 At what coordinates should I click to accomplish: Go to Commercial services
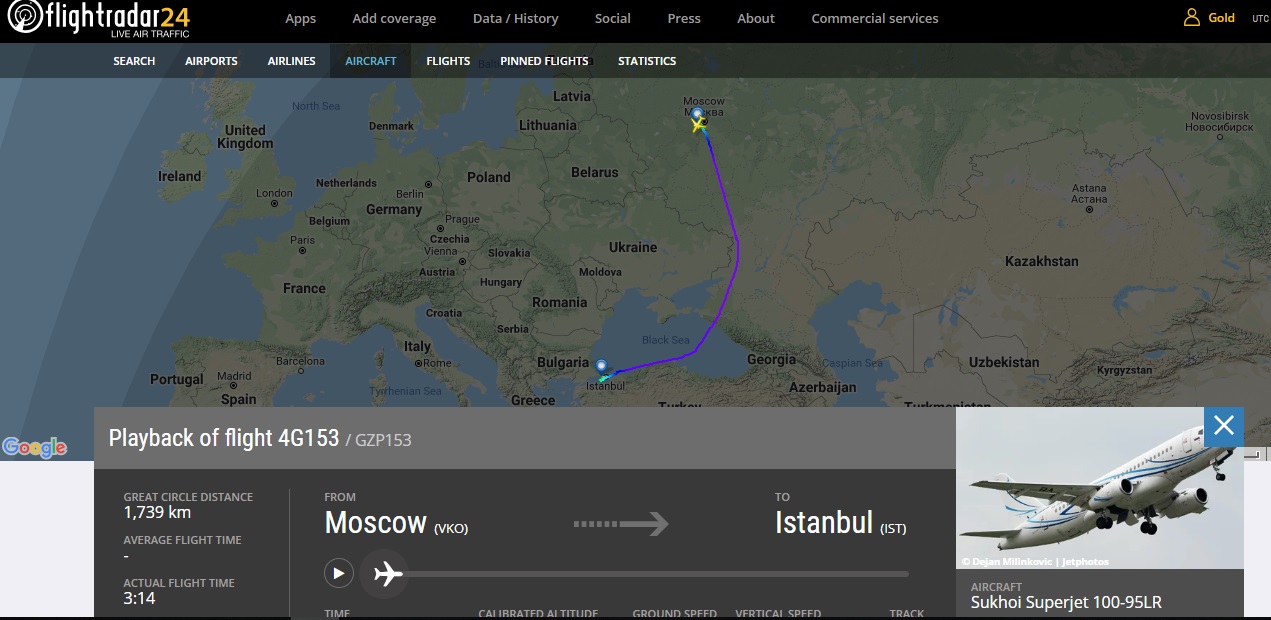click(x=874, y=18)
